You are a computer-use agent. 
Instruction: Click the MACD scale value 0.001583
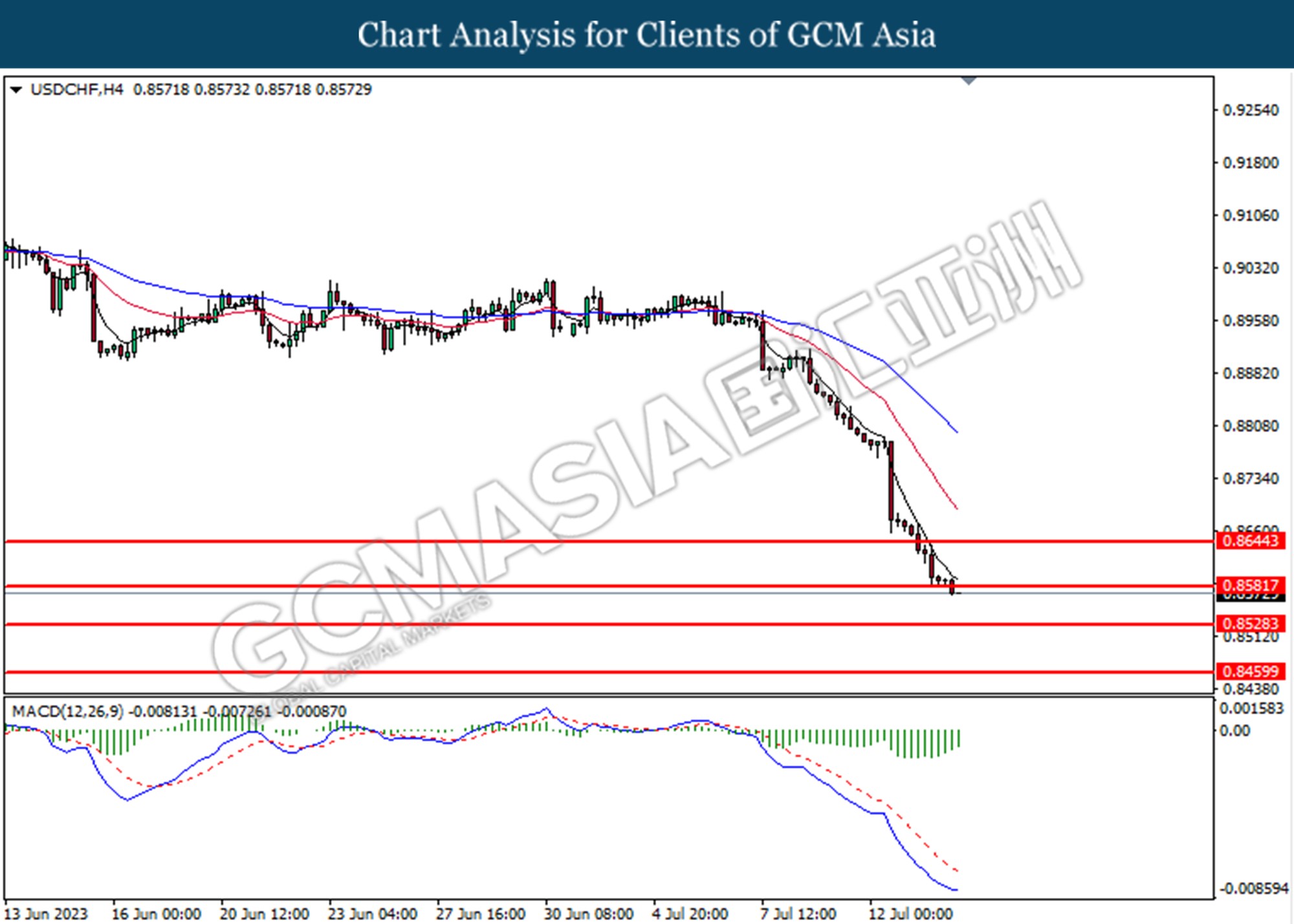click(1251, 708)
